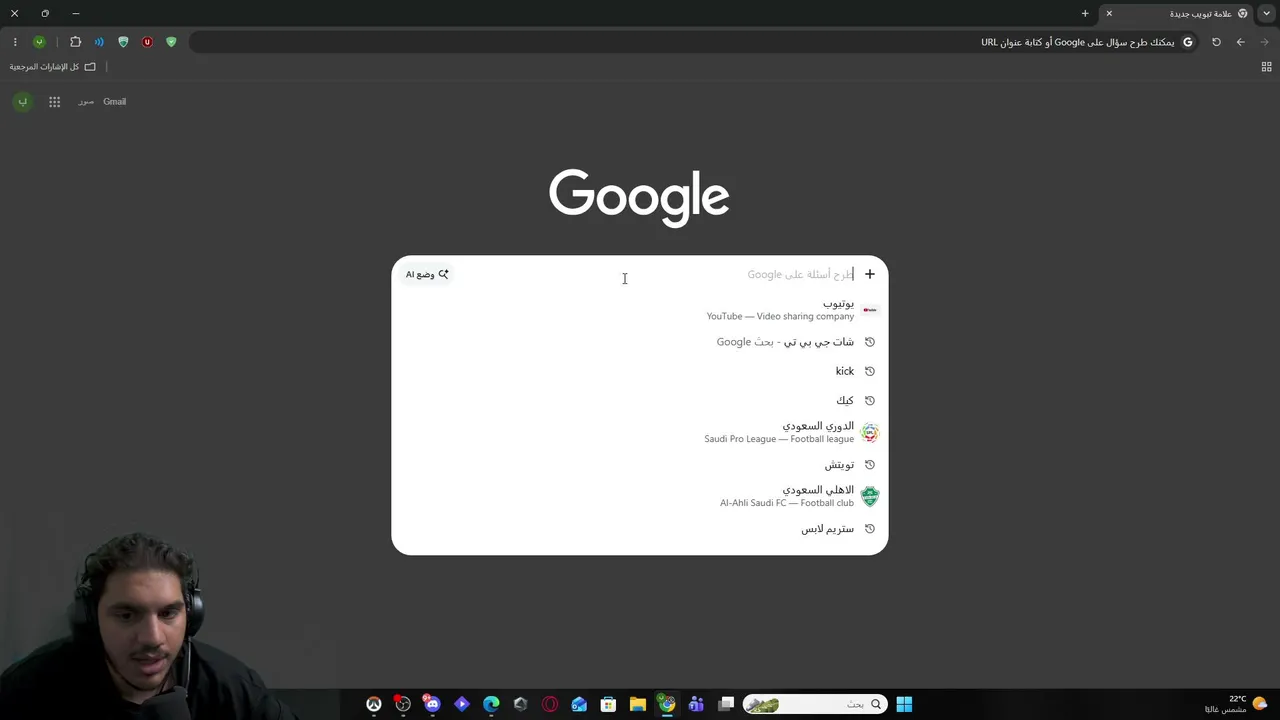The height and width of the screenshot is (720, 1280).
Task: Open the Google apps grid launcher
Action: click(55, 102)
